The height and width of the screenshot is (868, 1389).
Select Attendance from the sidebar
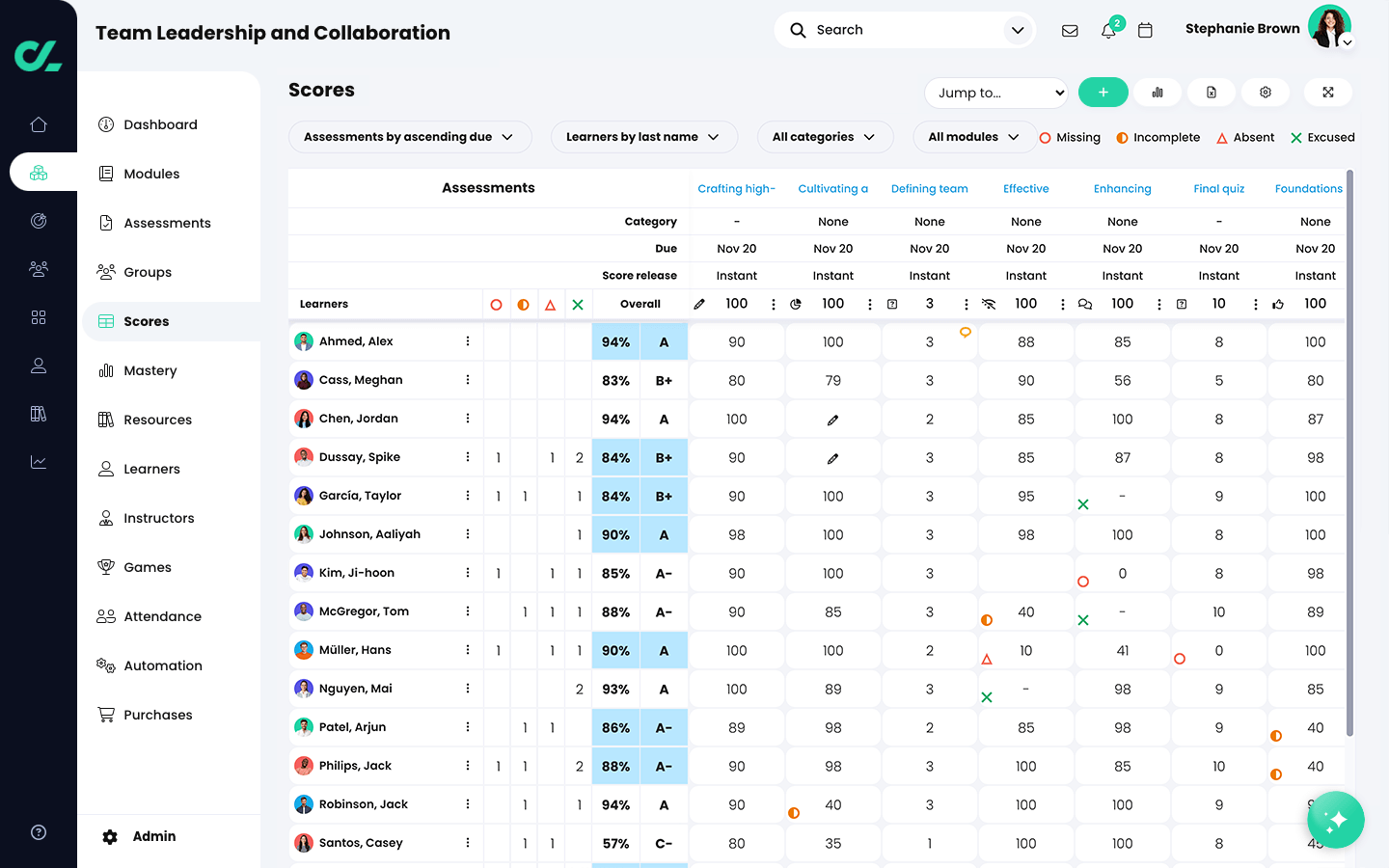162,616
